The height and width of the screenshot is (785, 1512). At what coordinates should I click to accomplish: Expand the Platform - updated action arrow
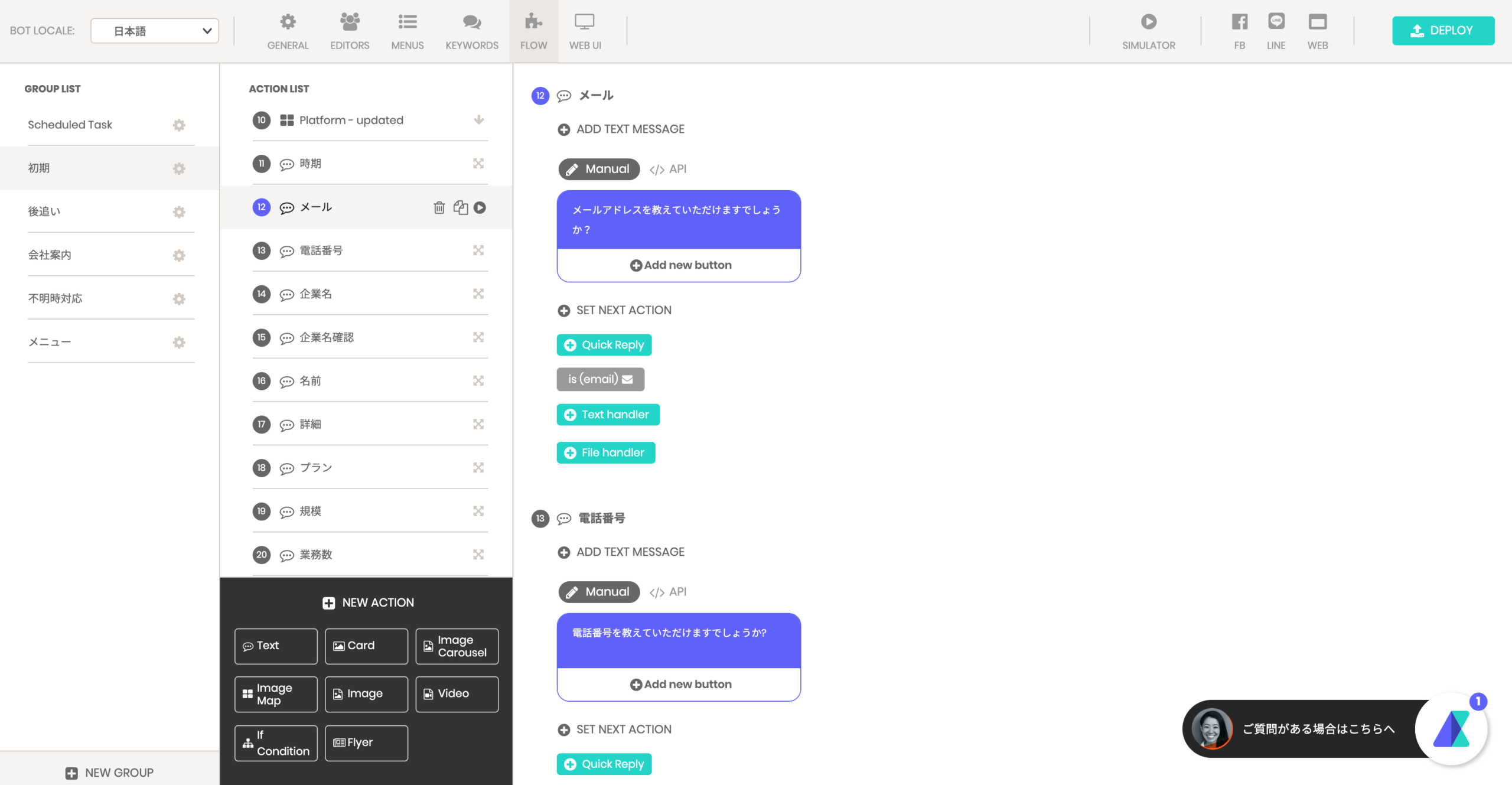(x=479, y=120)
